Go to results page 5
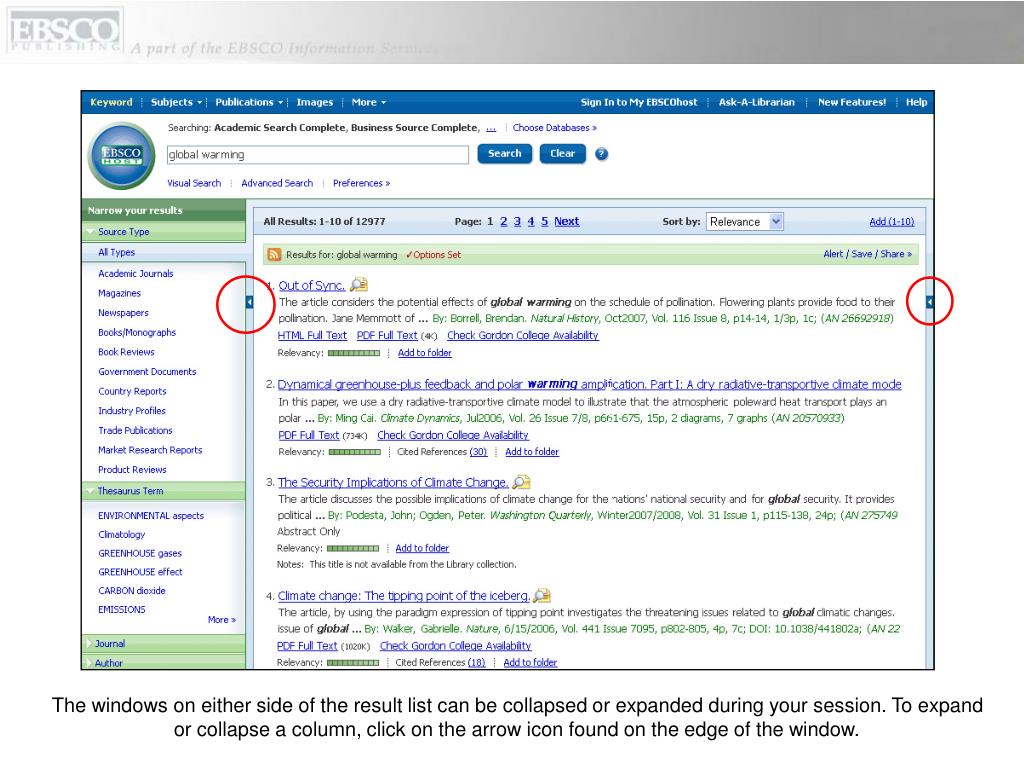The image size is (1024, 768). tap(545, 221)
